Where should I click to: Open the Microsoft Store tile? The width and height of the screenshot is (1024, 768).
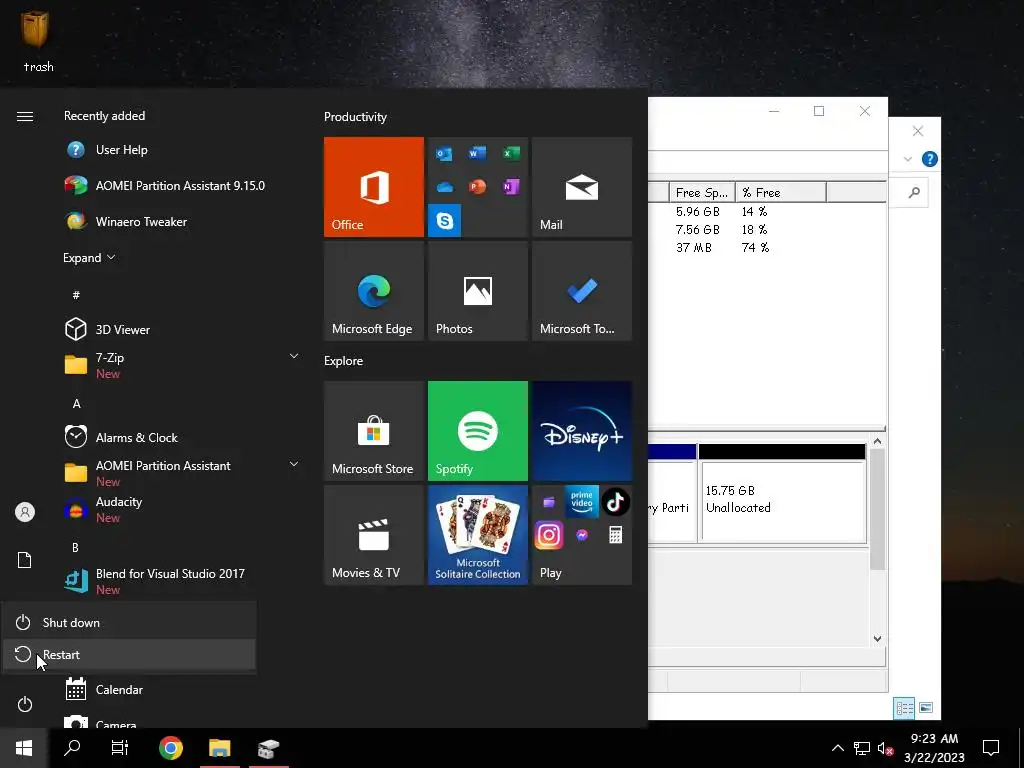click(374, 431)
